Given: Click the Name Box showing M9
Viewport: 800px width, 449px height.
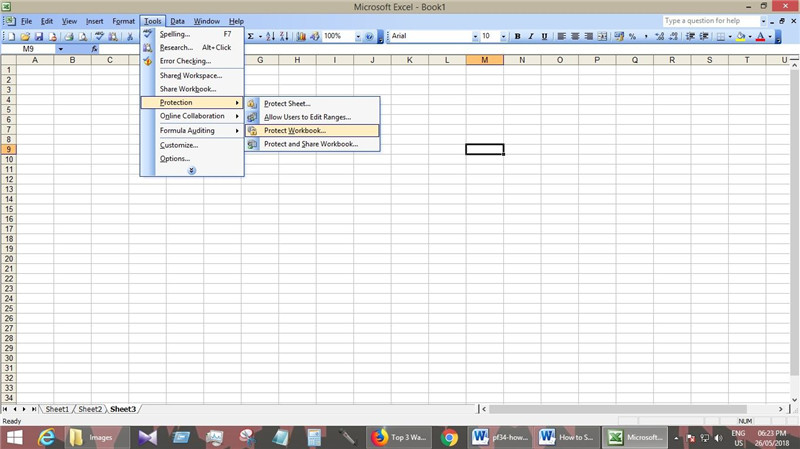Looking at the screenshot, I should coord(28,49).
